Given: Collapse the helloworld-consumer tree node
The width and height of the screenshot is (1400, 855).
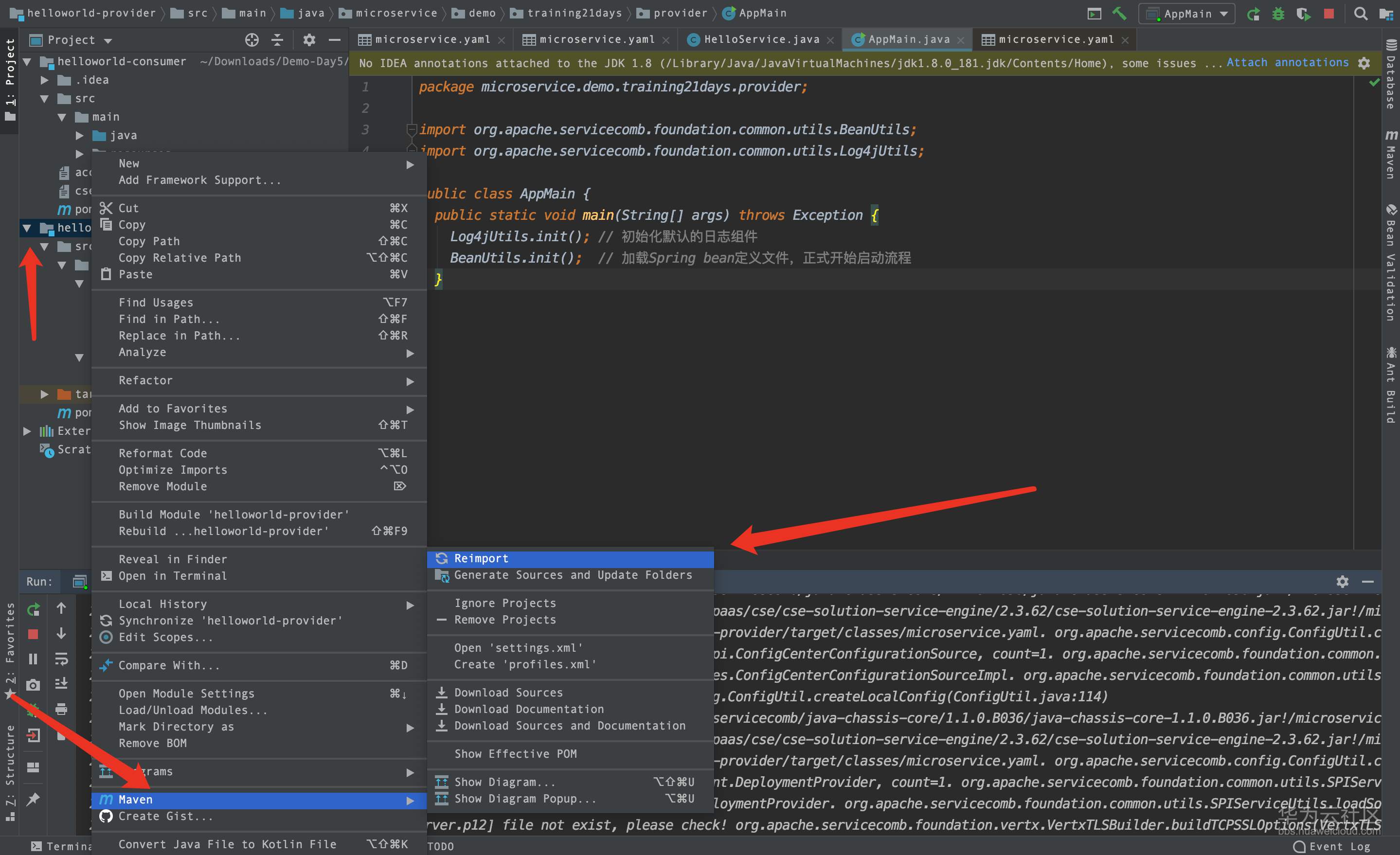Looking at the screenshot, I should pyautogui.click(x=27, y=61).
